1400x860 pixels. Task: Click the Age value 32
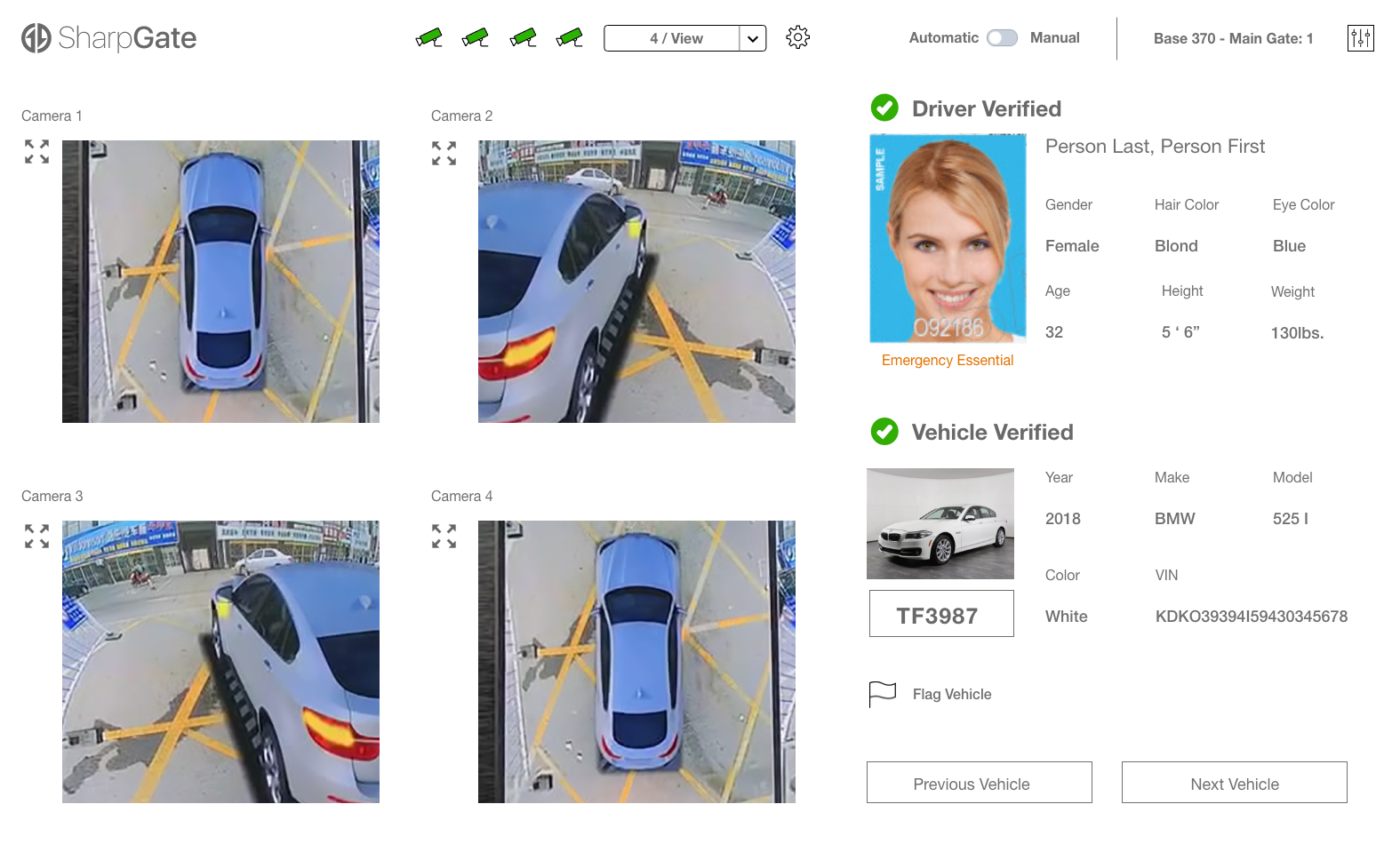click(x=1054, y=332)
